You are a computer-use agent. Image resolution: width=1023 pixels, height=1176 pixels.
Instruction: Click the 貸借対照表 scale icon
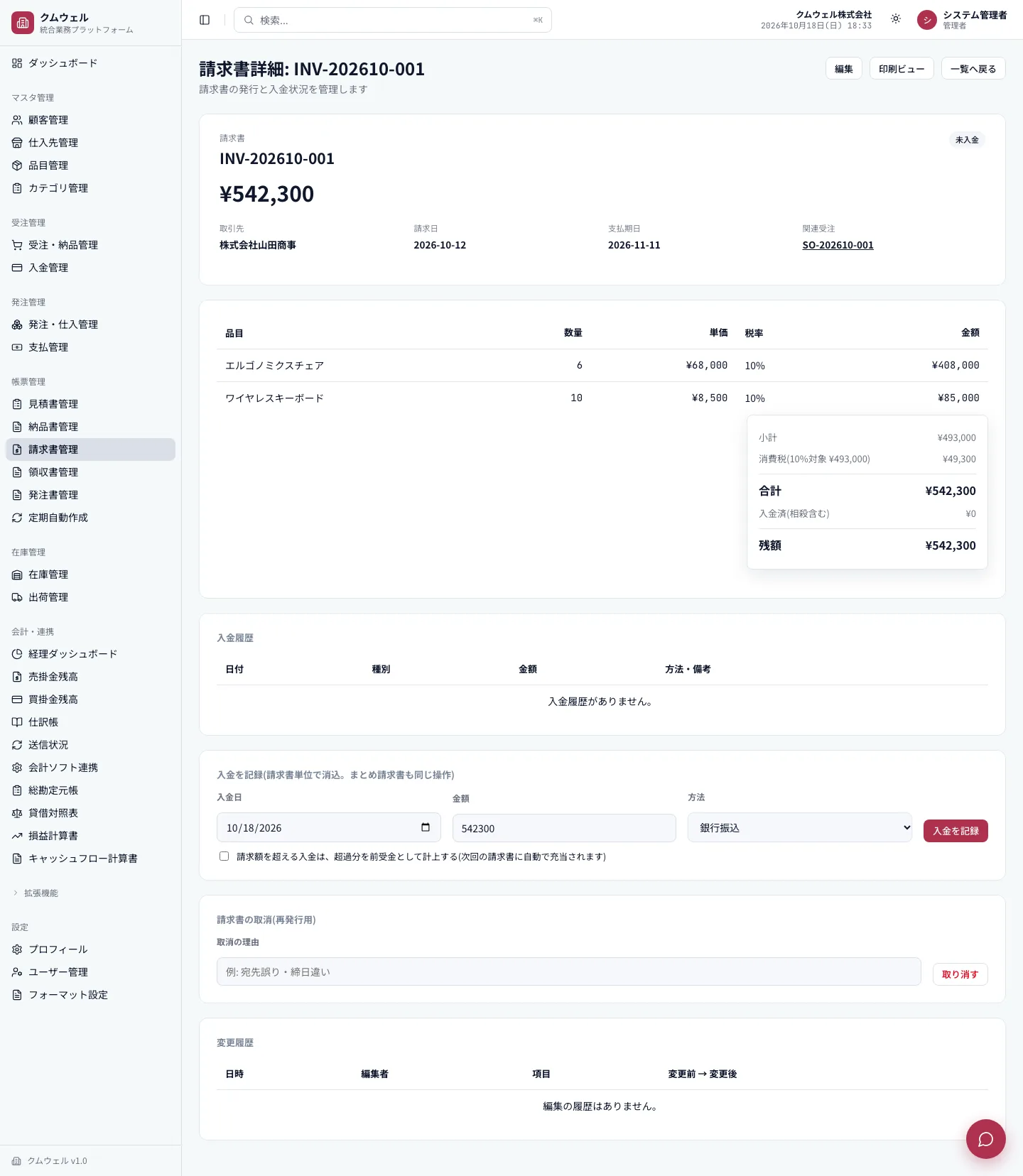tap(17, 813)
